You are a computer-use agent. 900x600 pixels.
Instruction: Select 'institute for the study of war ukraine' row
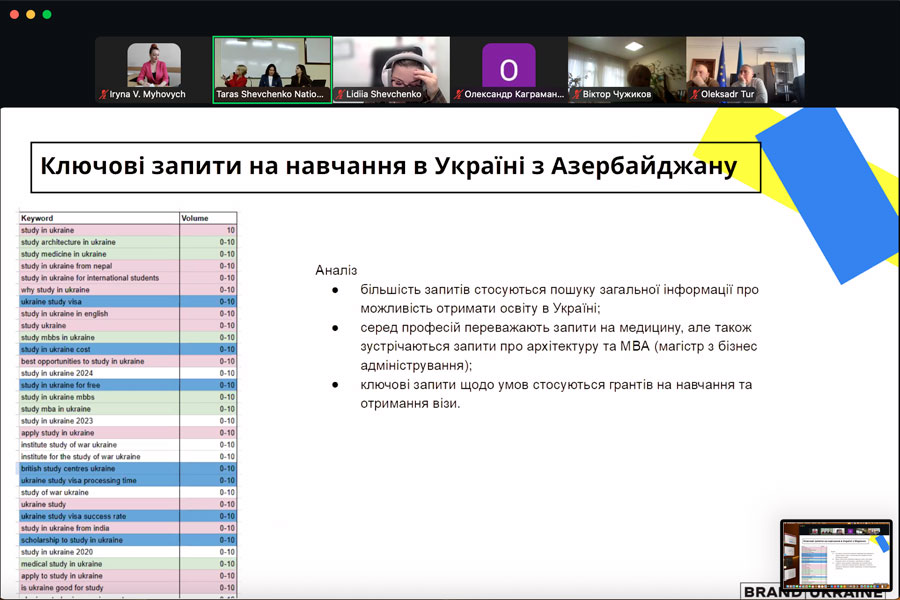pyautogui.click(x=127, y=456)
